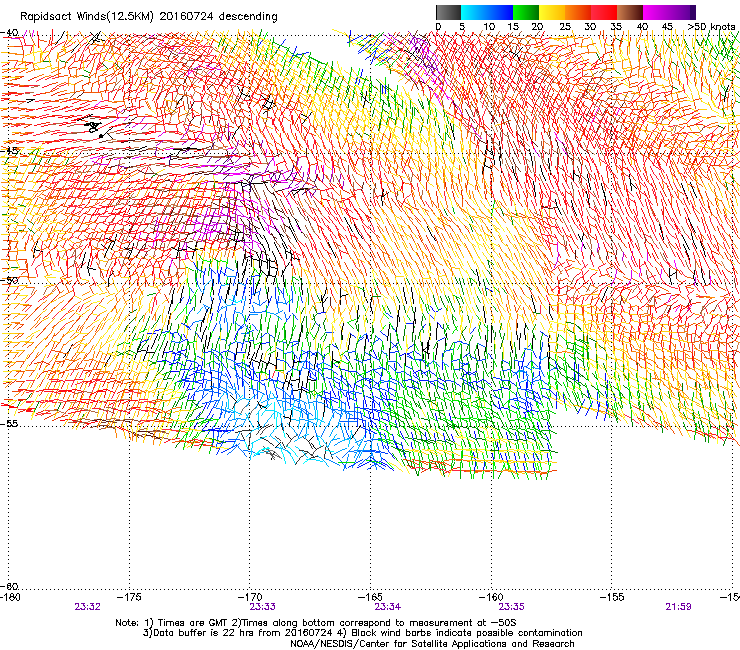Click the date text '20160724 descending'
The width and height of the screenshot is (740, 650).
(x=219, y=17)
